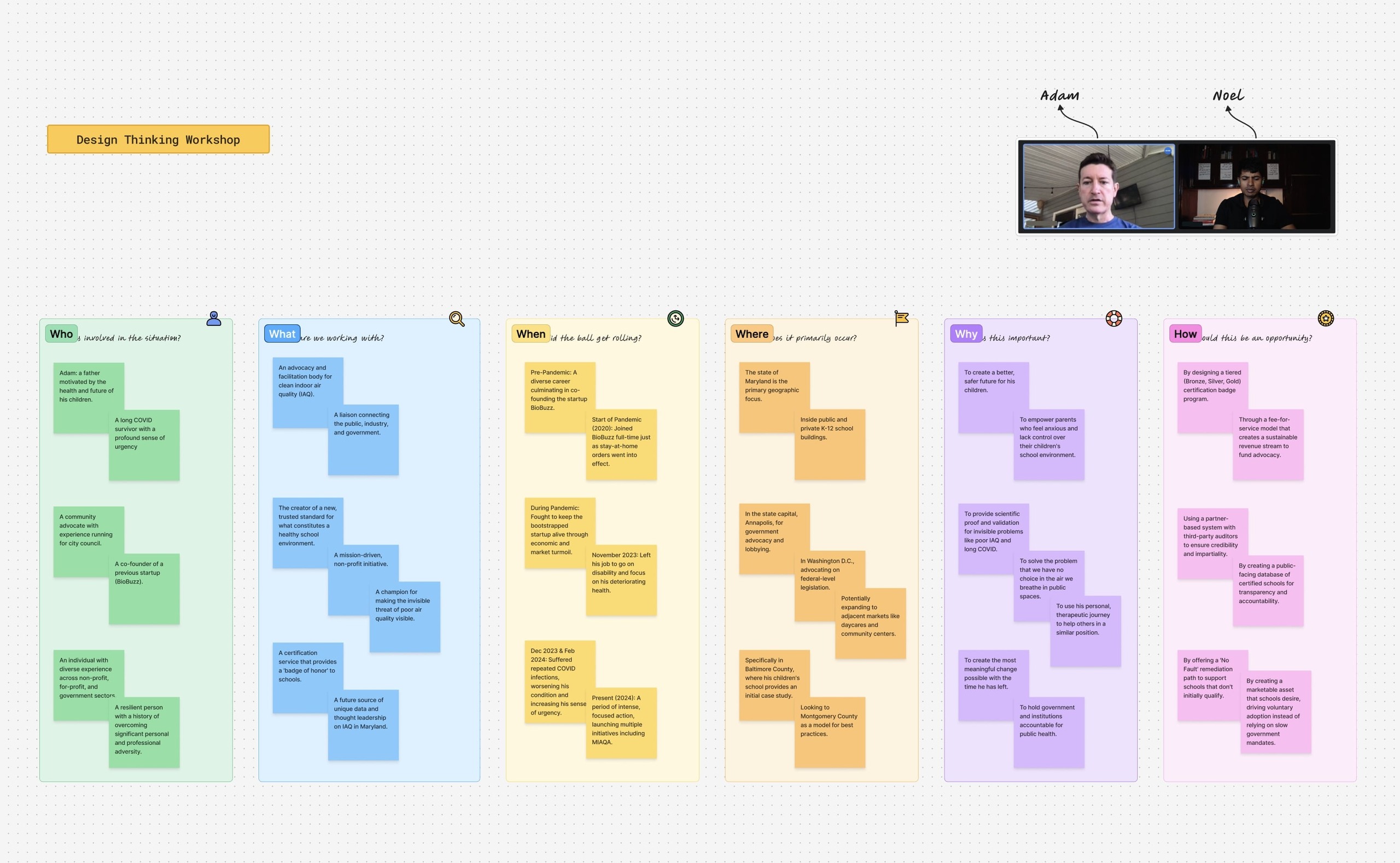Viewport: 1400px width, 863px height.
Task: Select the orange Where label tag
Action: [x=751, y=334]
